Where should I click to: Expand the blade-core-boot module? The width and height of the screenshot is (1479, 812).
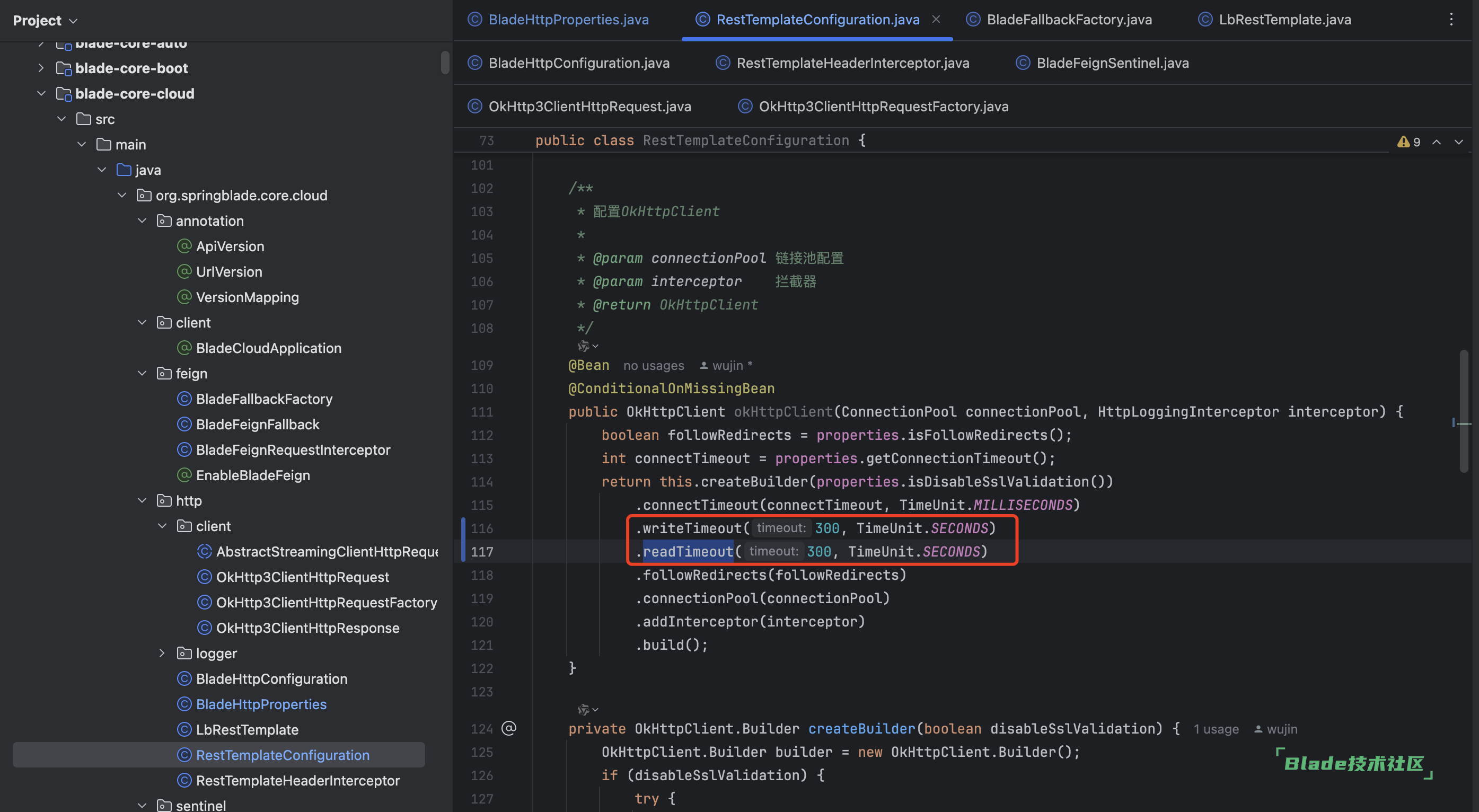click(41, 68)
